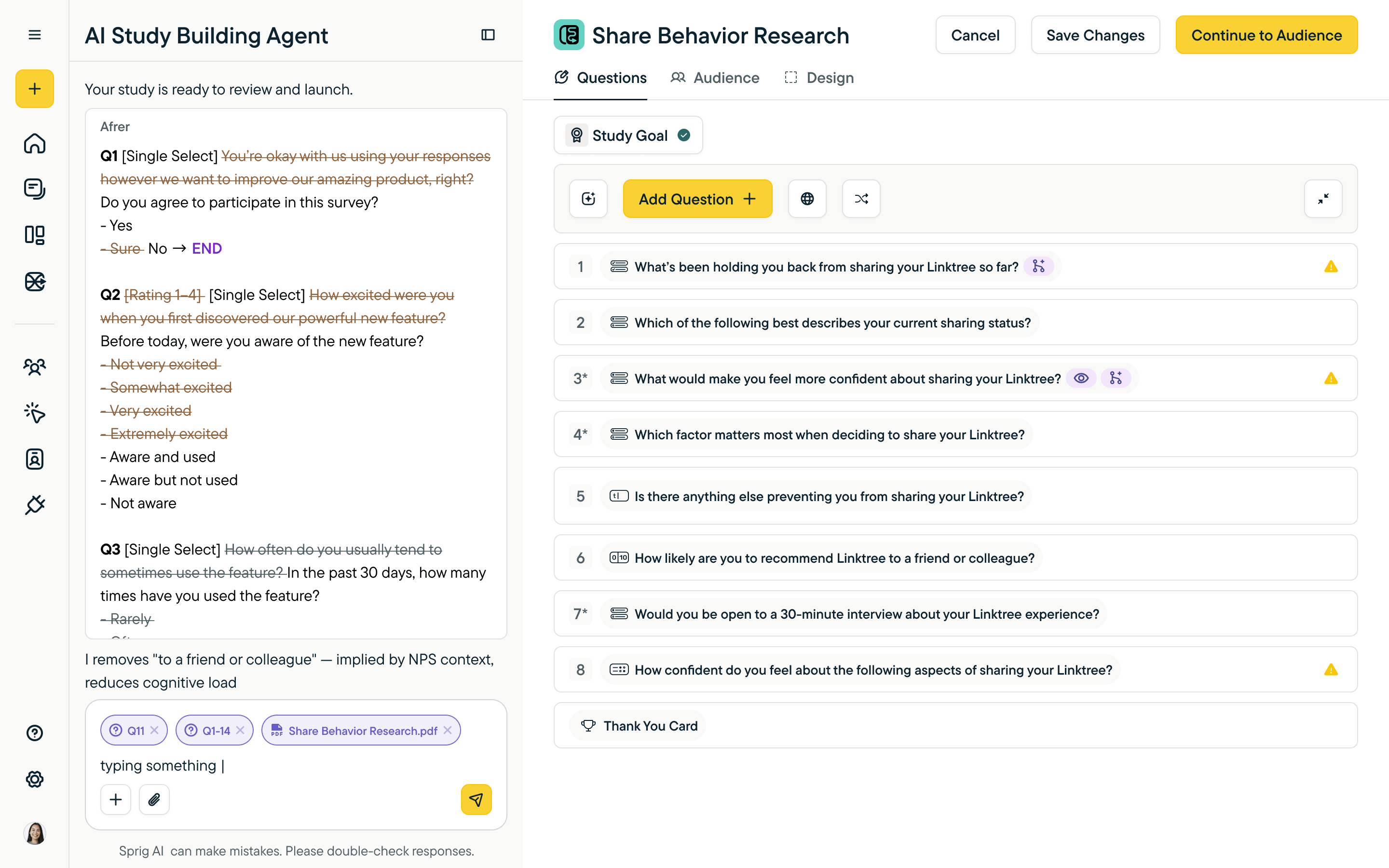Image resolution: width=1389 pixels, height=868 pixels.
Task: Send the chat message with the yellow arrow
Action: tap(476, 799)
